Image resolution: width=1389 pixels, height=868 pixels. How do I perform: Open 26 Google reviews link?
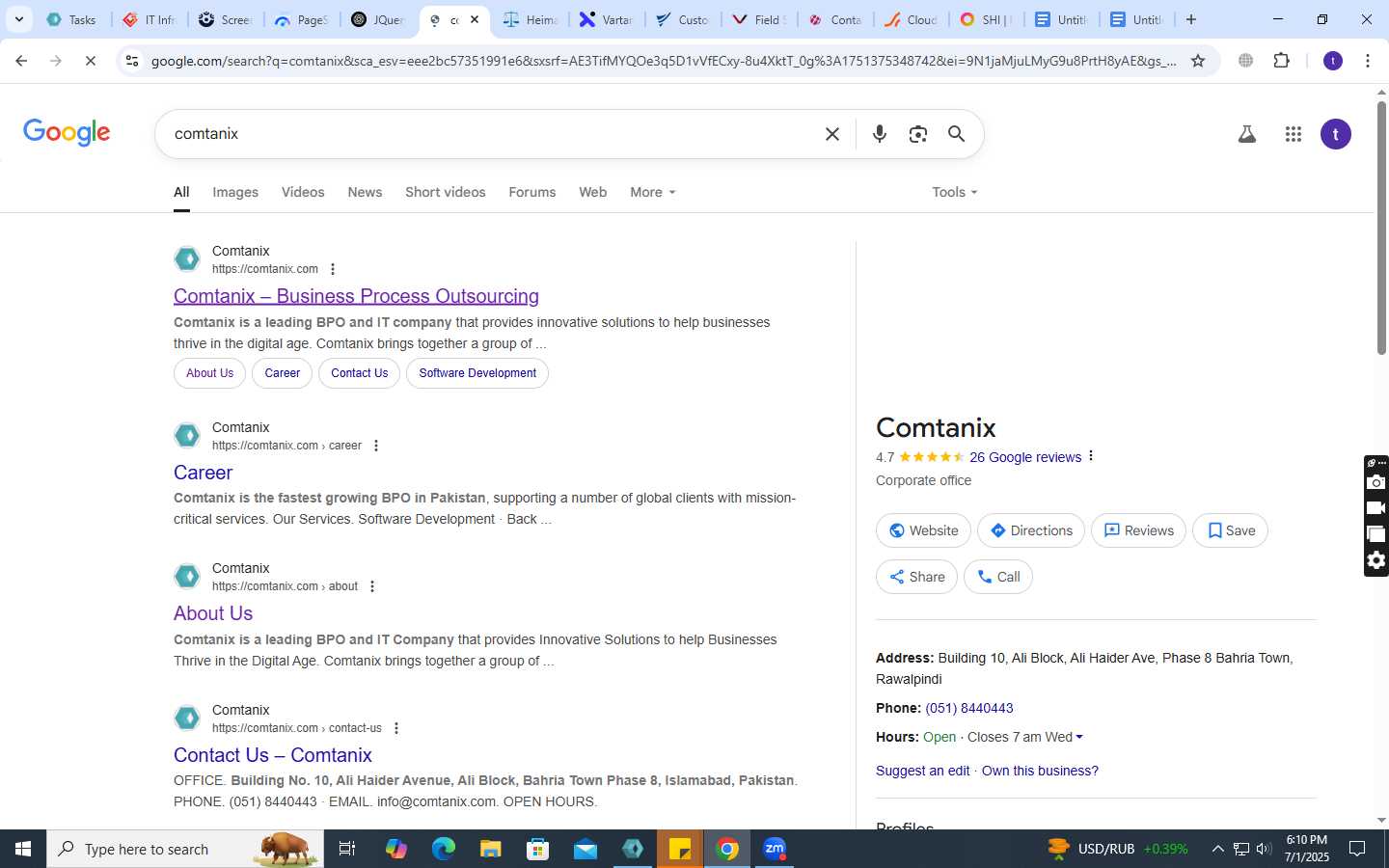pyautogui.click(x=1025, y=457)
